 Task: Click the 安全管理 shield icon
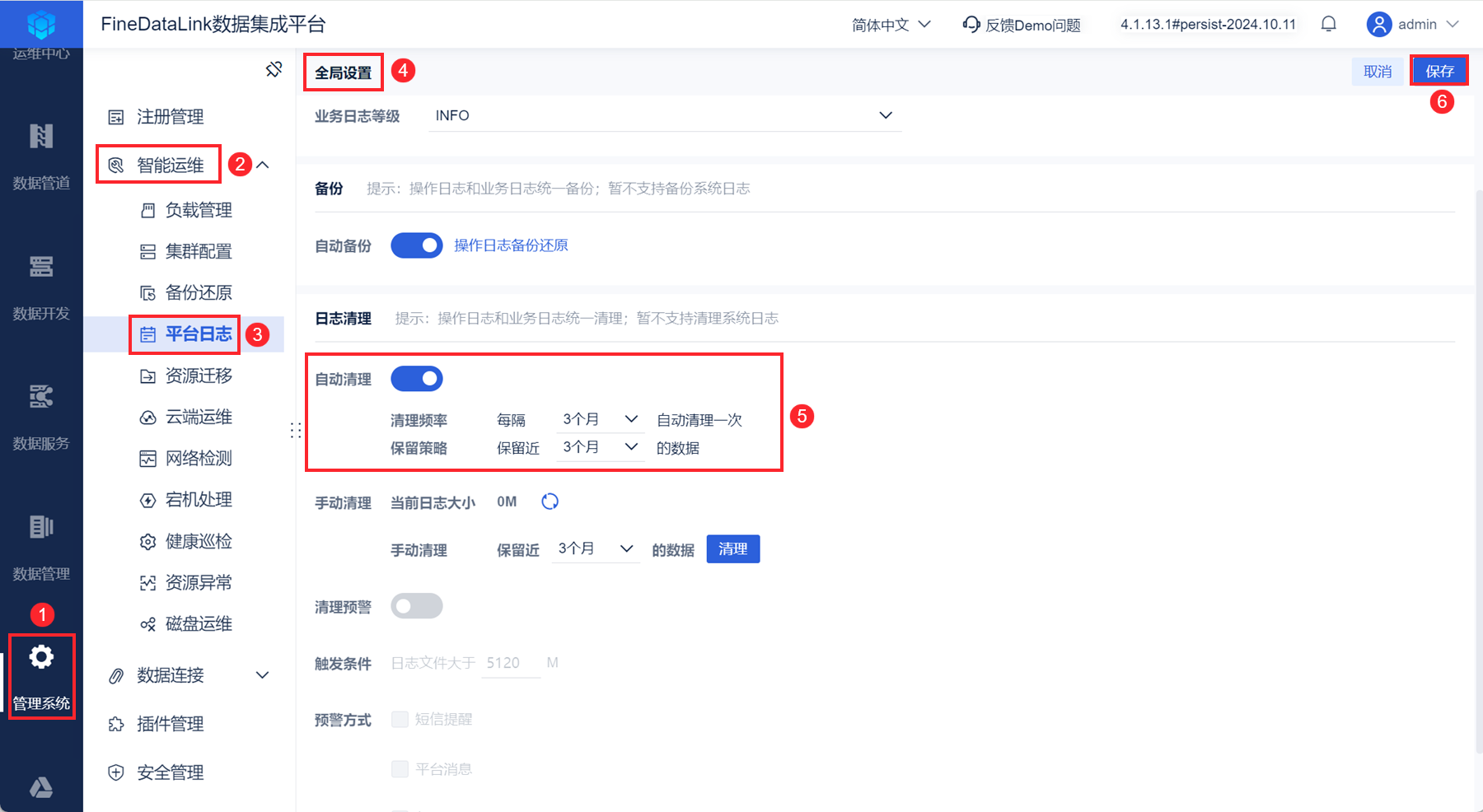click(116, 772)
